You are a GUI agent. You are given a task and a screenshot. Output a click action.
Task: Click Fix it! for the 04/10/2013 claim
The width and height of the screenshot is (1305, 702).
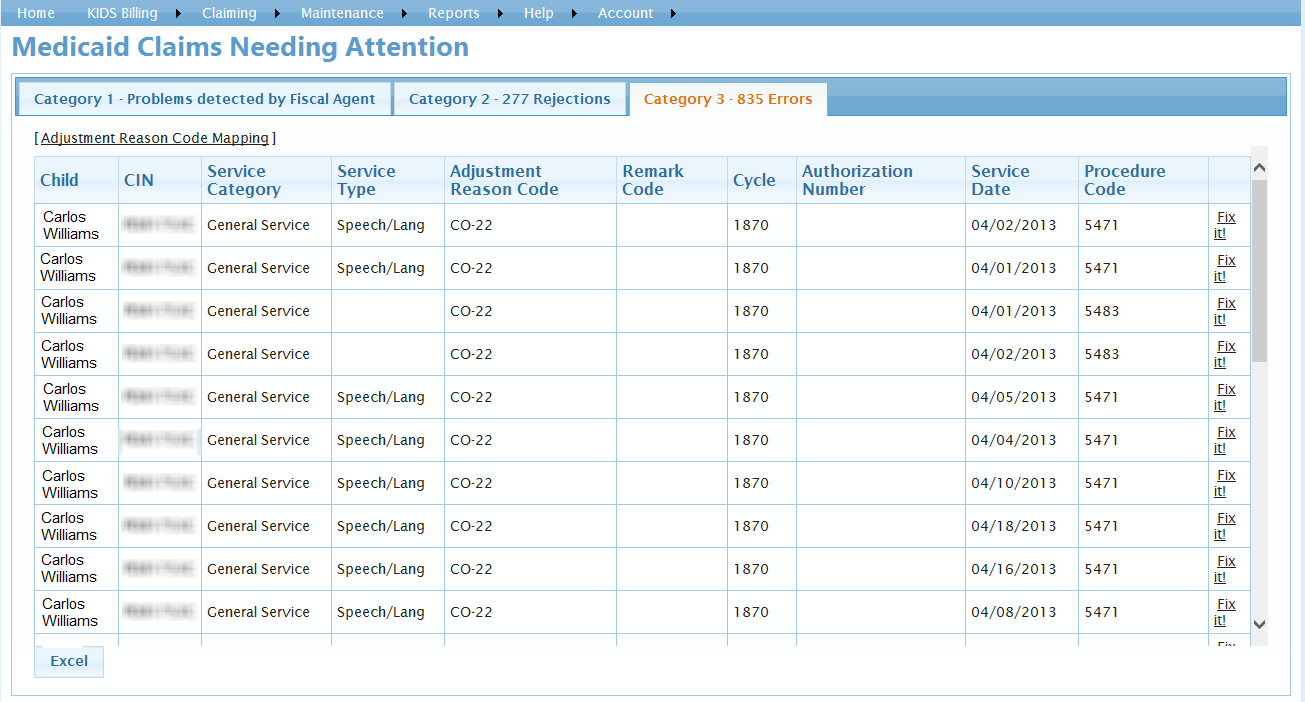pyautogui.click(x=1225, y=483)
